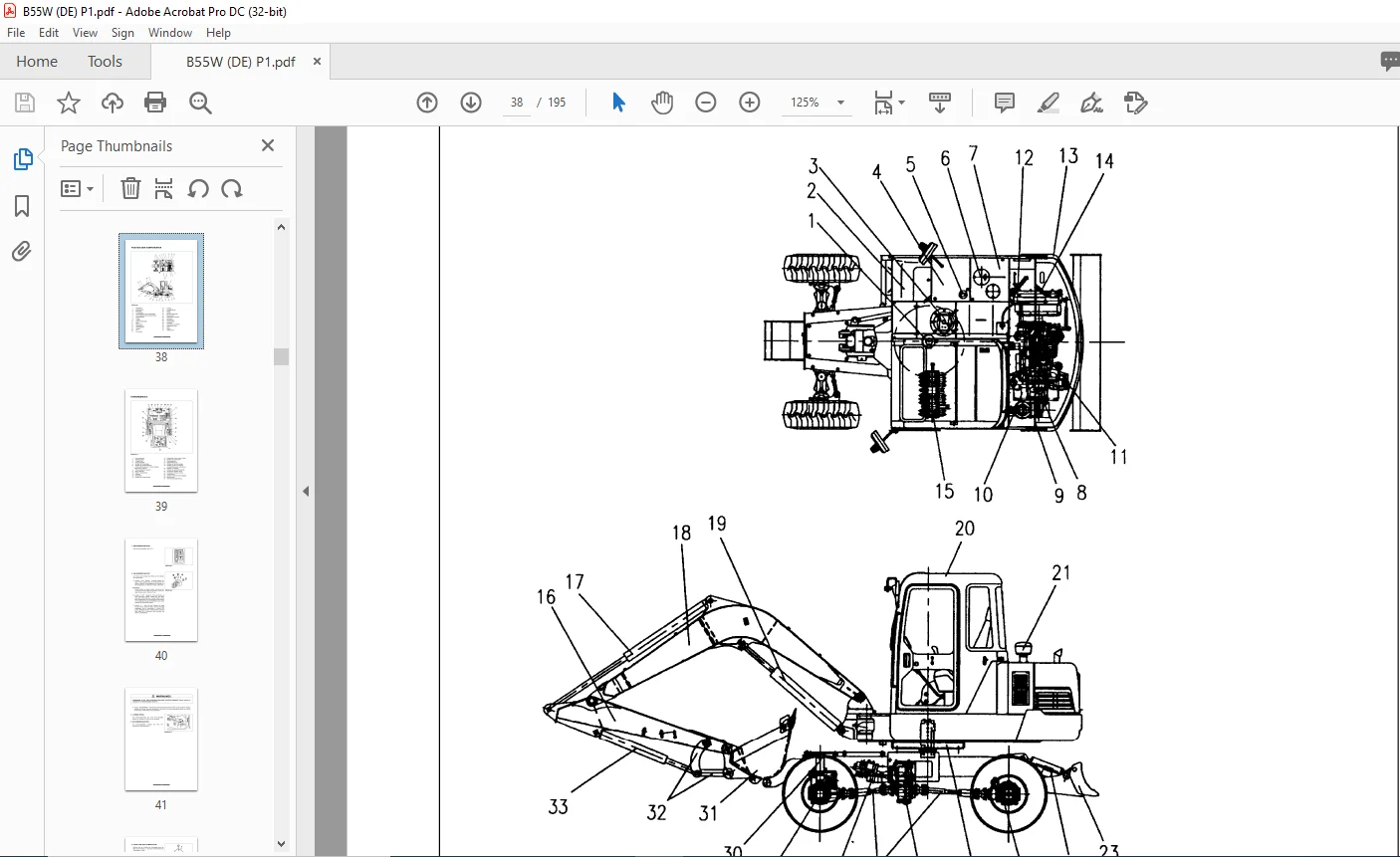Open the zoom level dropdown at 125%
1400x857 pixels.
tap(840, 103)
